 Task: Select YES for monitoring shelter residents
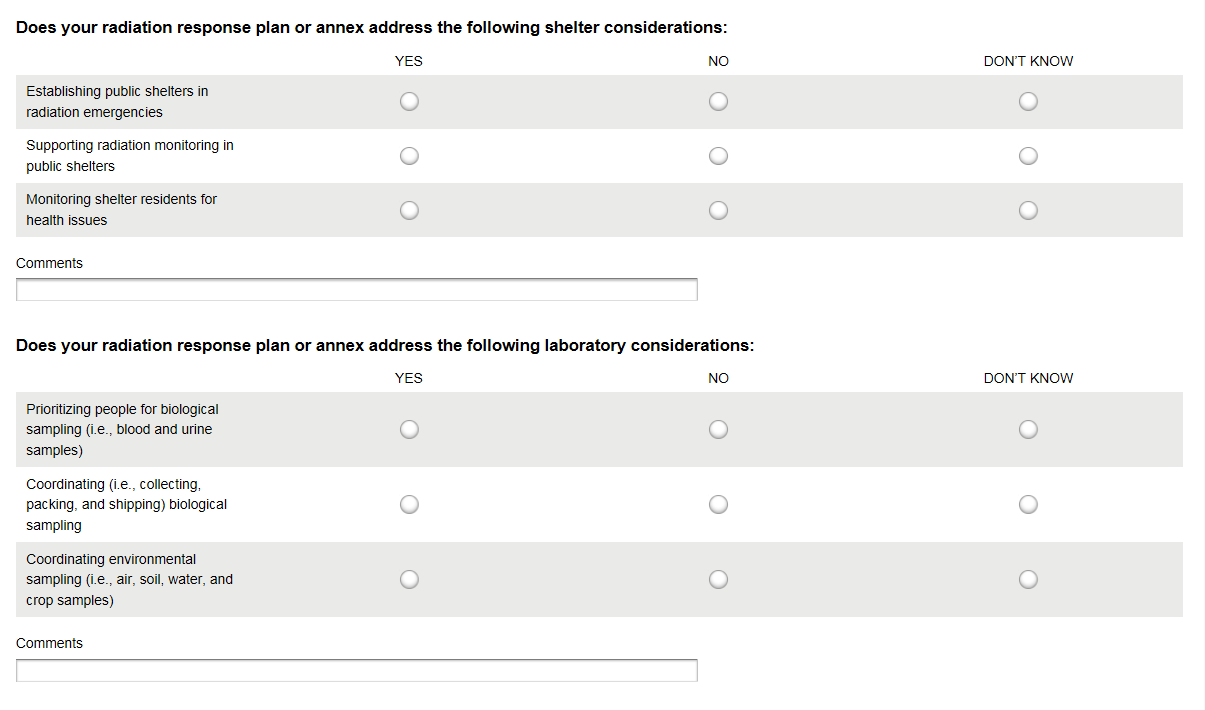click(x=409, y=210)
